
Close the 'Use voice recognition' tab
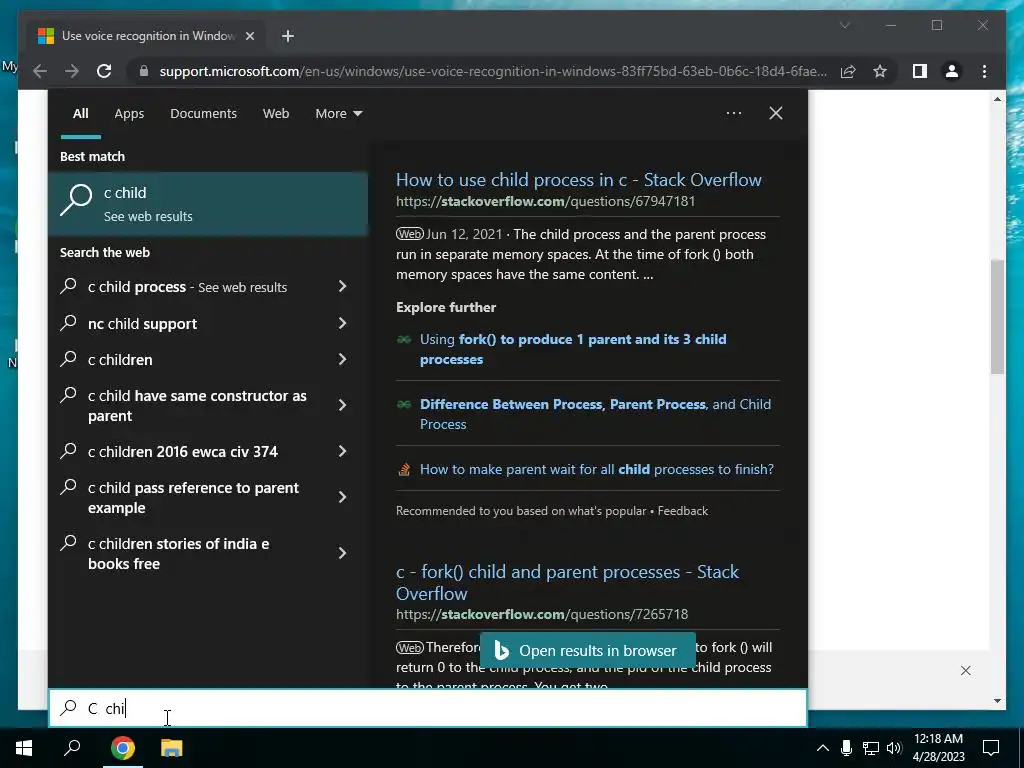click(x=249, y=36)
